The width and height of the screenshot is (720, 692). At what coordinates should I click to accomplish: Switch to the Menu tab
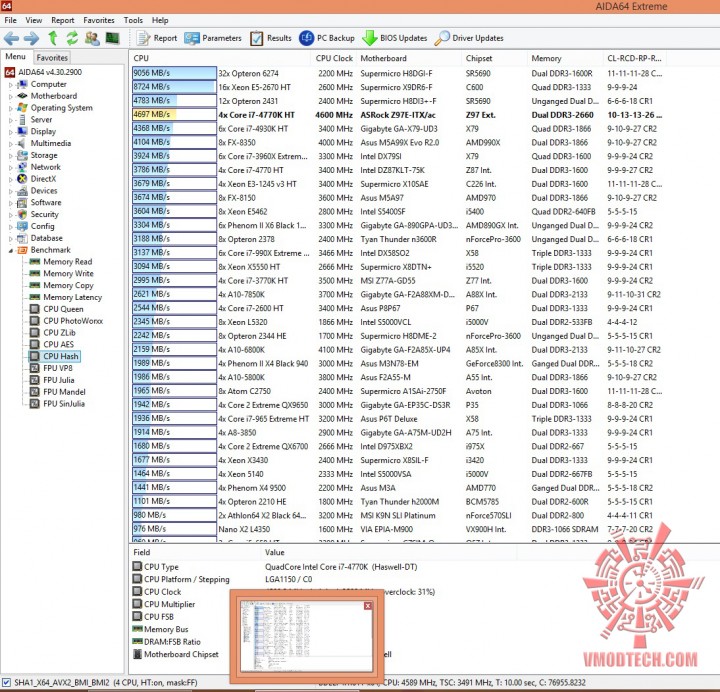[15, 56]
